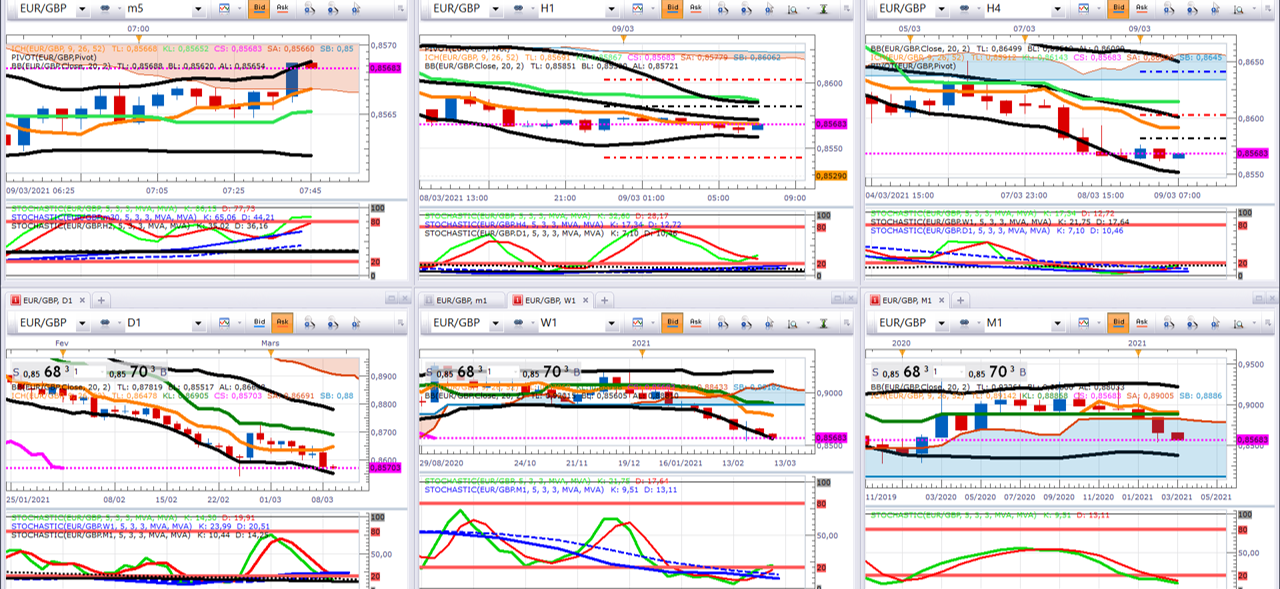Click the toolbar overflow icon in D1 chart
1280x589 pixels.
(x=401, y=322)
